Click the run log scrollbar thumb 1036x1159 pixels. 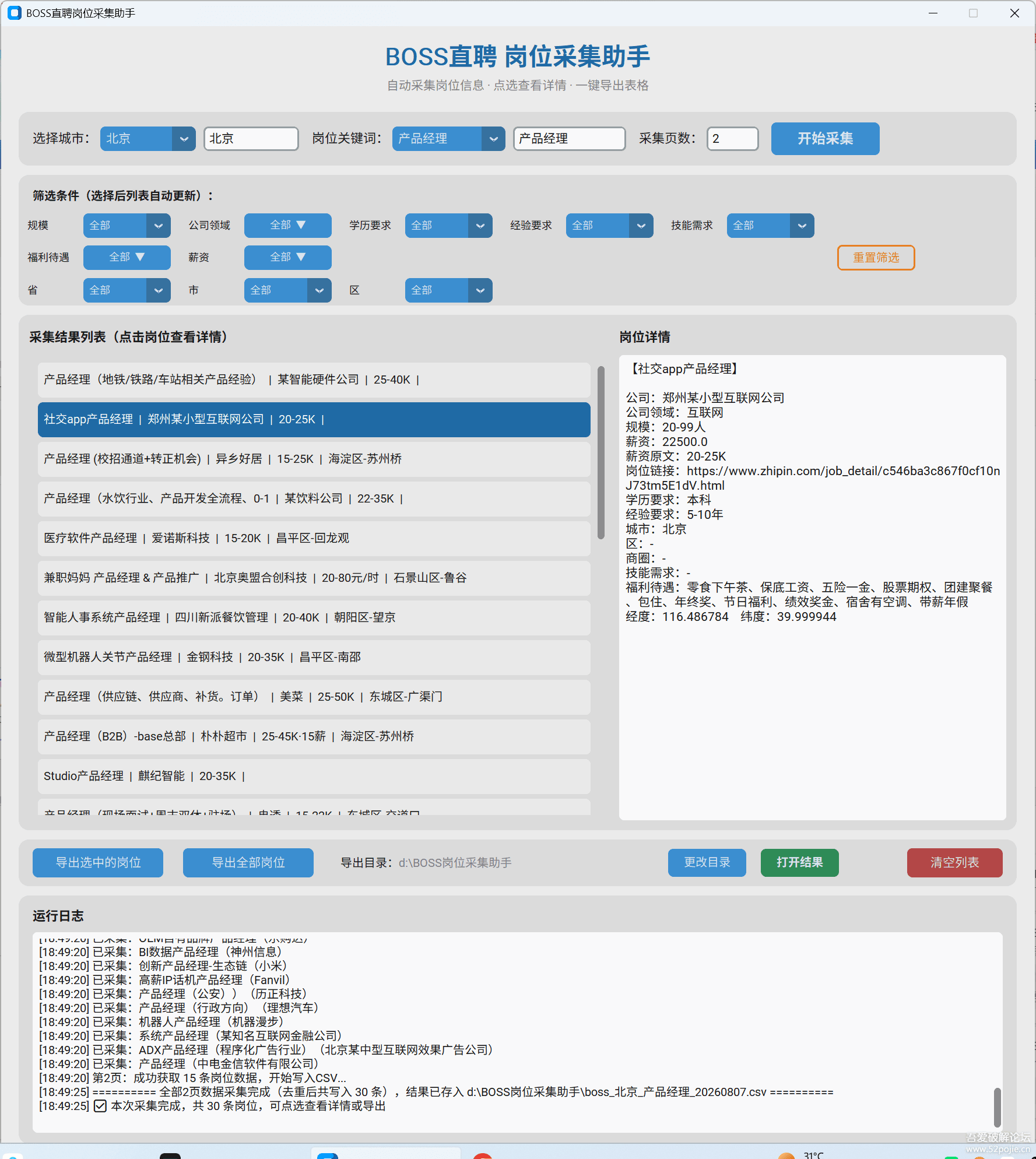pos(998,1107)
